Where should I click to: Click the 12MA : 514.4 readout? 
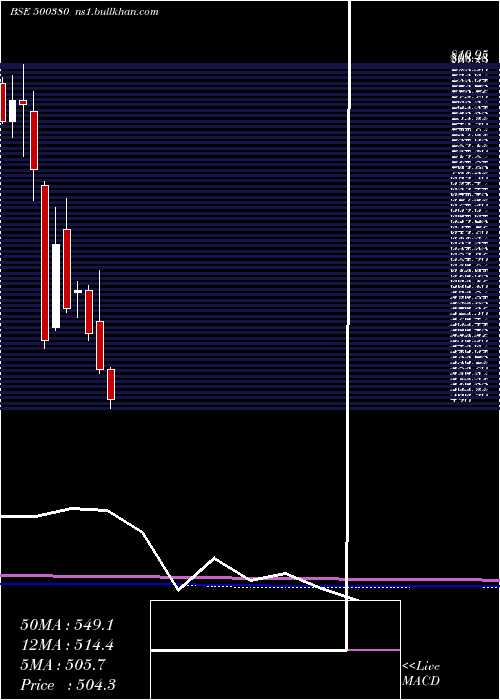[x=67, y=645]
